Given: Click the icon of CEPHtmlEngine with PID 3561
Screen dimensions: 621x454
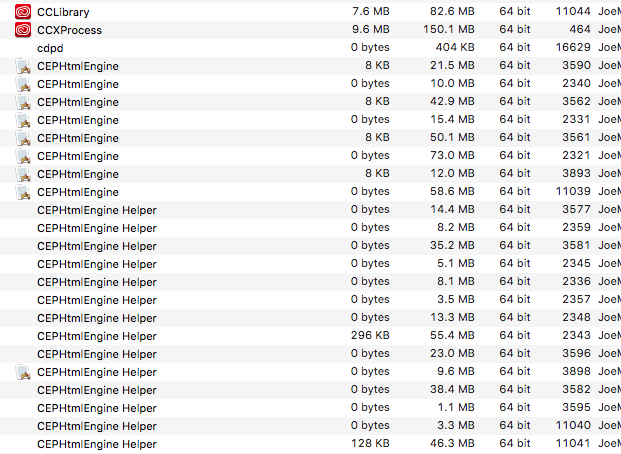Looking at the screenshot, I should [x=23, y=138].
